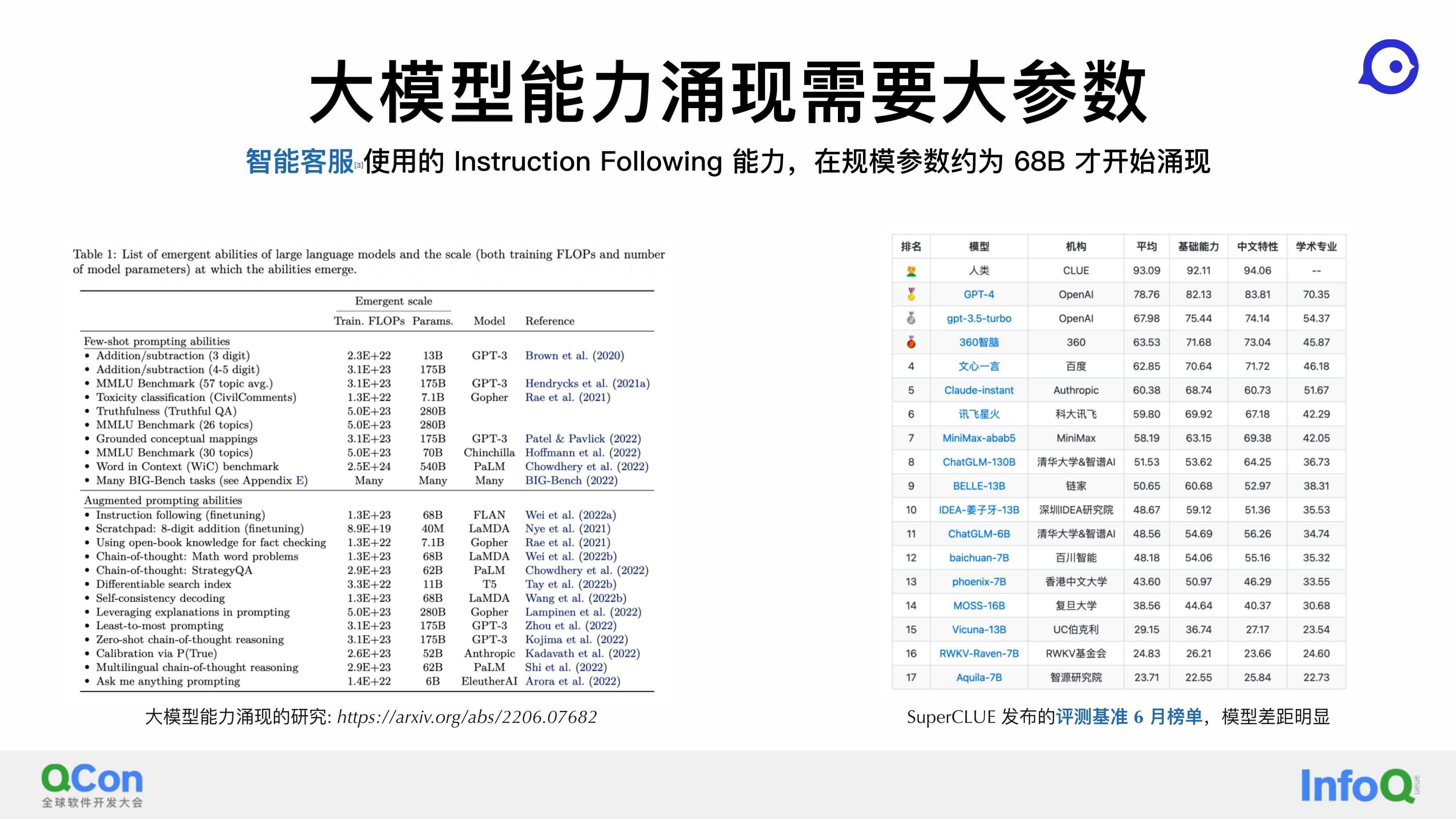The image size is (1456, 819).
Task: Open the Kadavath et al. (2022) reference
Action: (x=582, y=653)
